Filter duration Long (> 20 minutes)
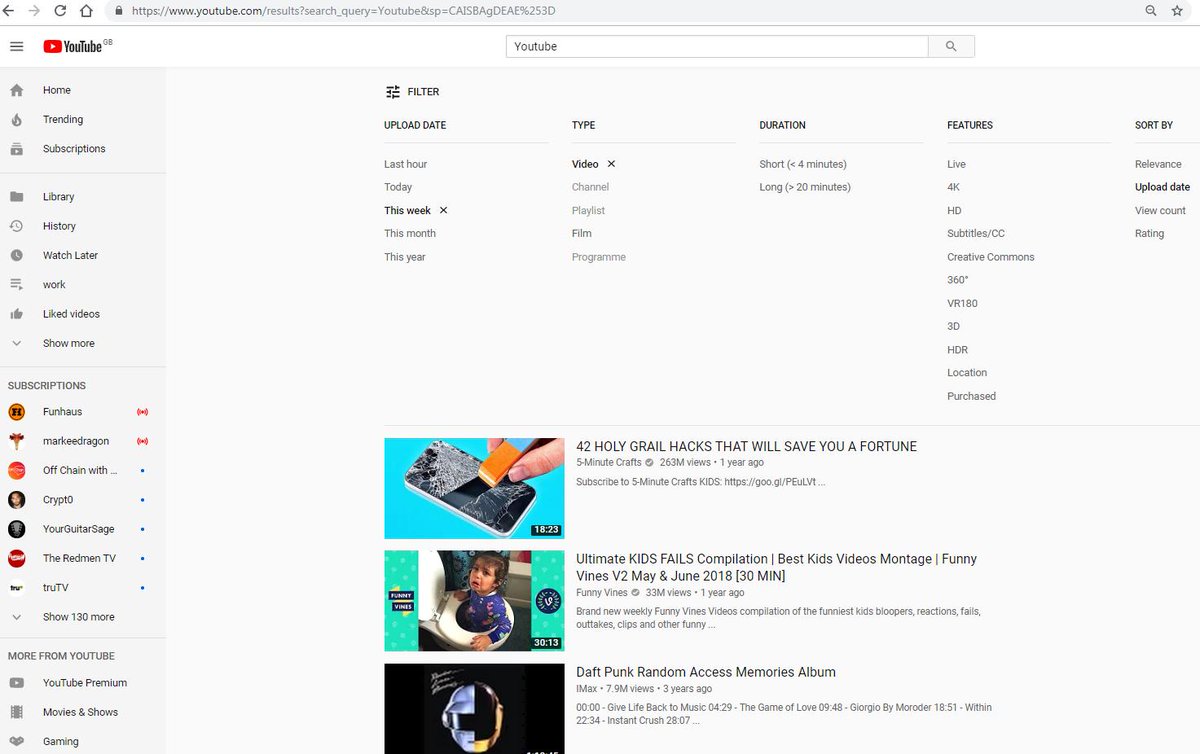 click(805, 187)
